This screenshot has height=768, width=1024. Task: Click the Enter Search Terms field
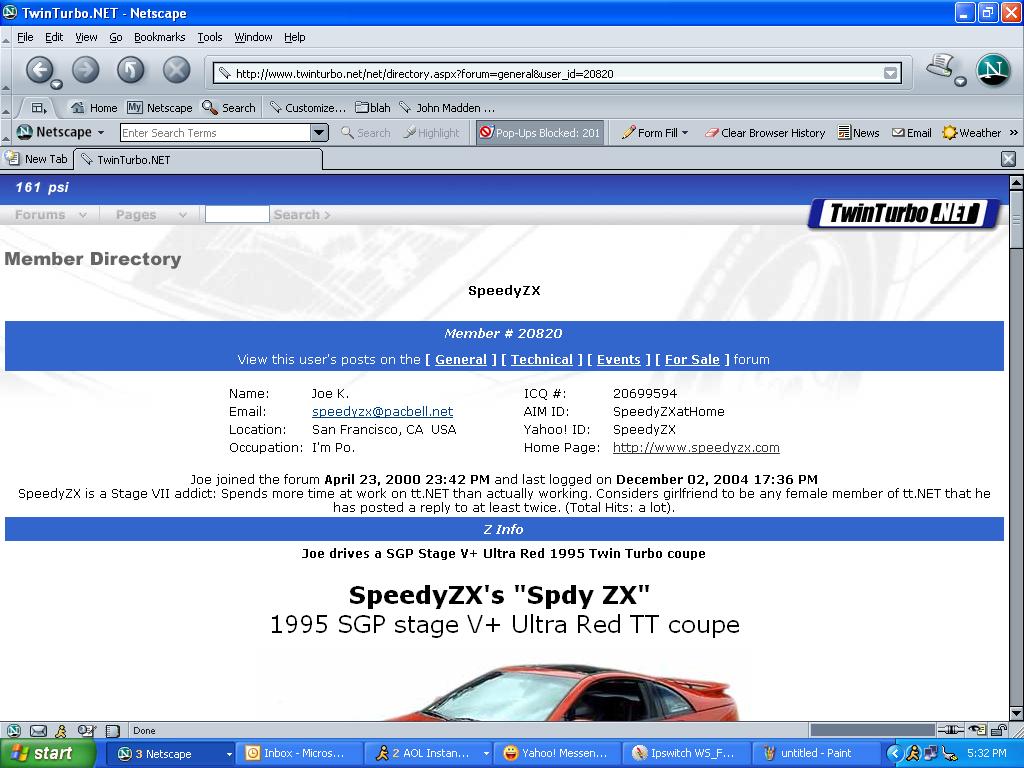pyautogui.click(x=214, y=133)
